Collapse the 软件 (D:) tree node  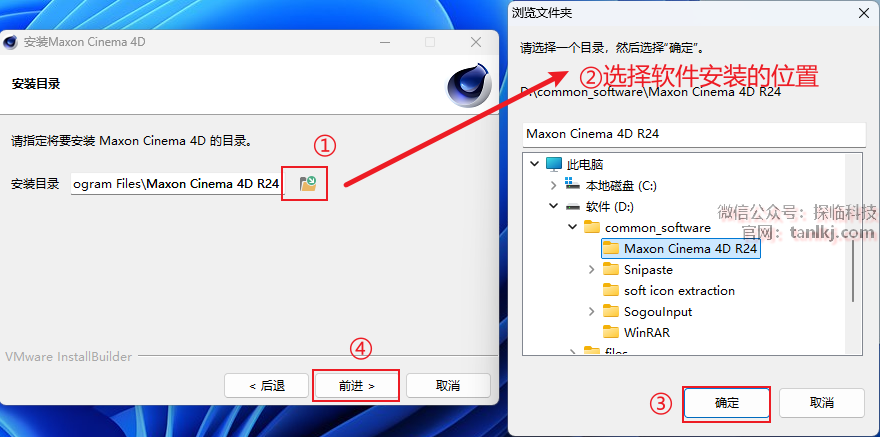554,206
